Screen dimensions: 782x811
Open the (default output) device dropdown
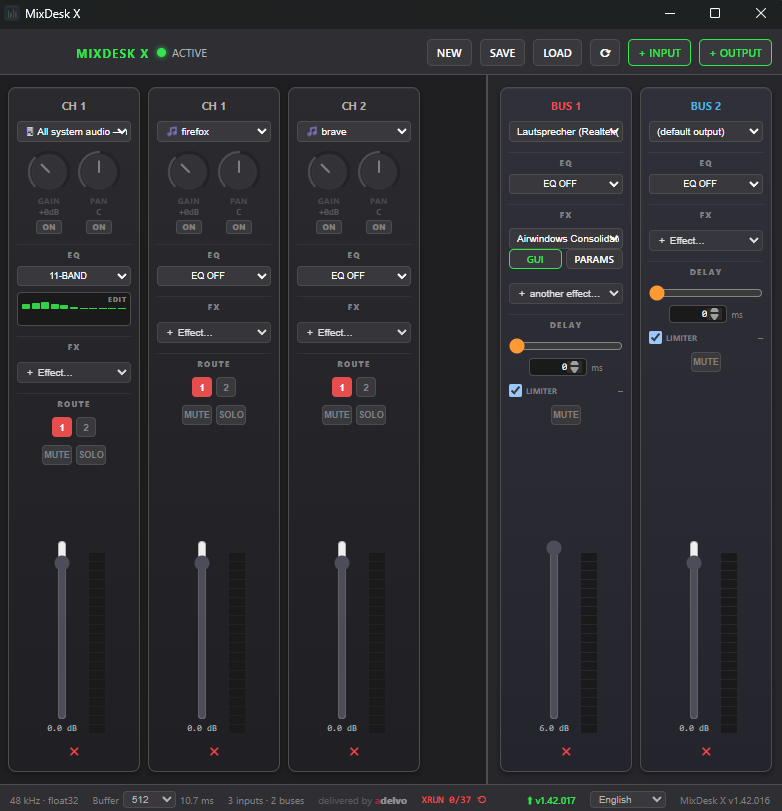pyautogui.click(x=706, y=131)
